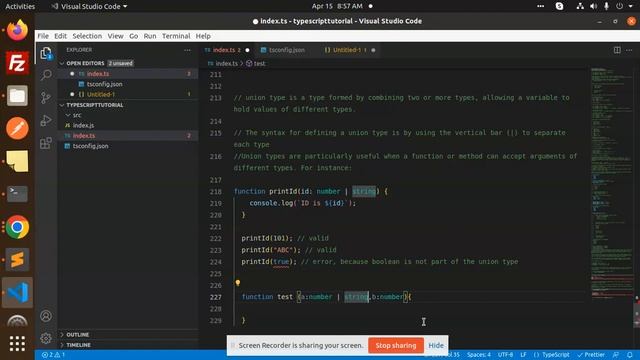Open Terminal from the dock
This screenshot has width=640, height=360.
[x=17, y=194]
